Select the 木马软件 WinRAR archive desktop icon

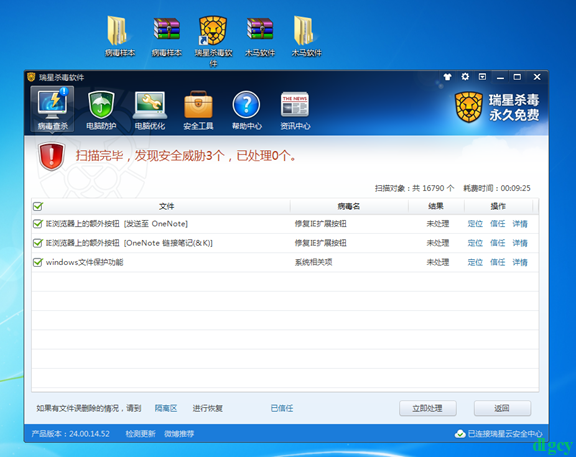click(x=260, y=36)
